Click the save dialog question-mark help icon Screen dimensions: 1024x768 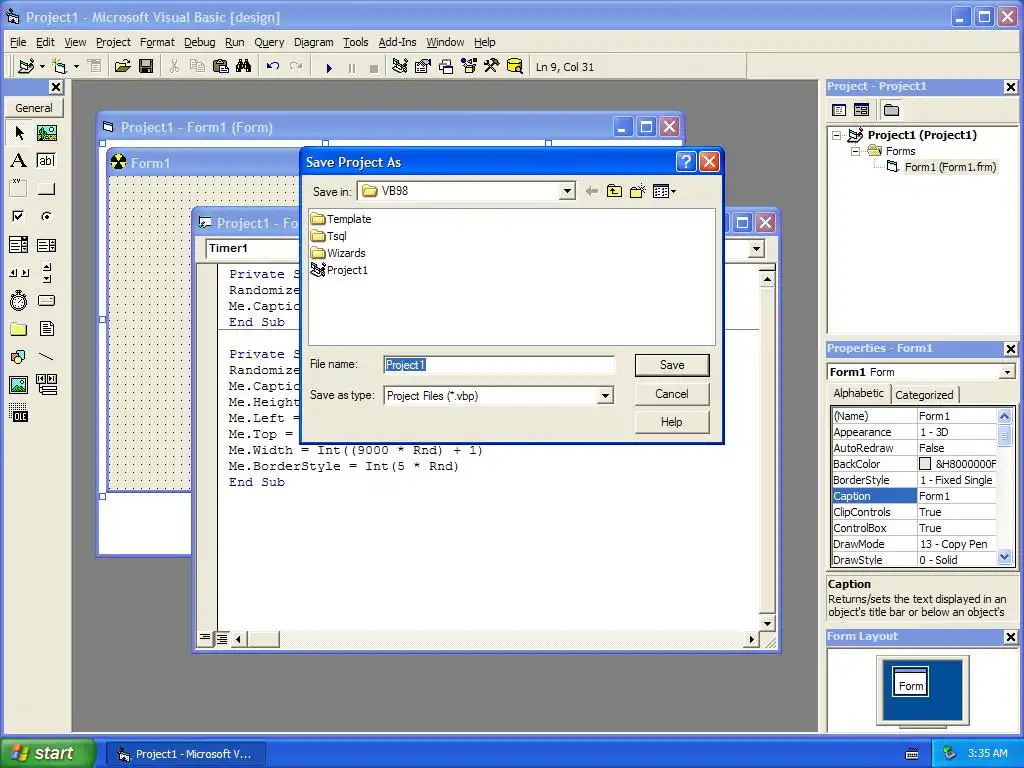tap(686, 161)
